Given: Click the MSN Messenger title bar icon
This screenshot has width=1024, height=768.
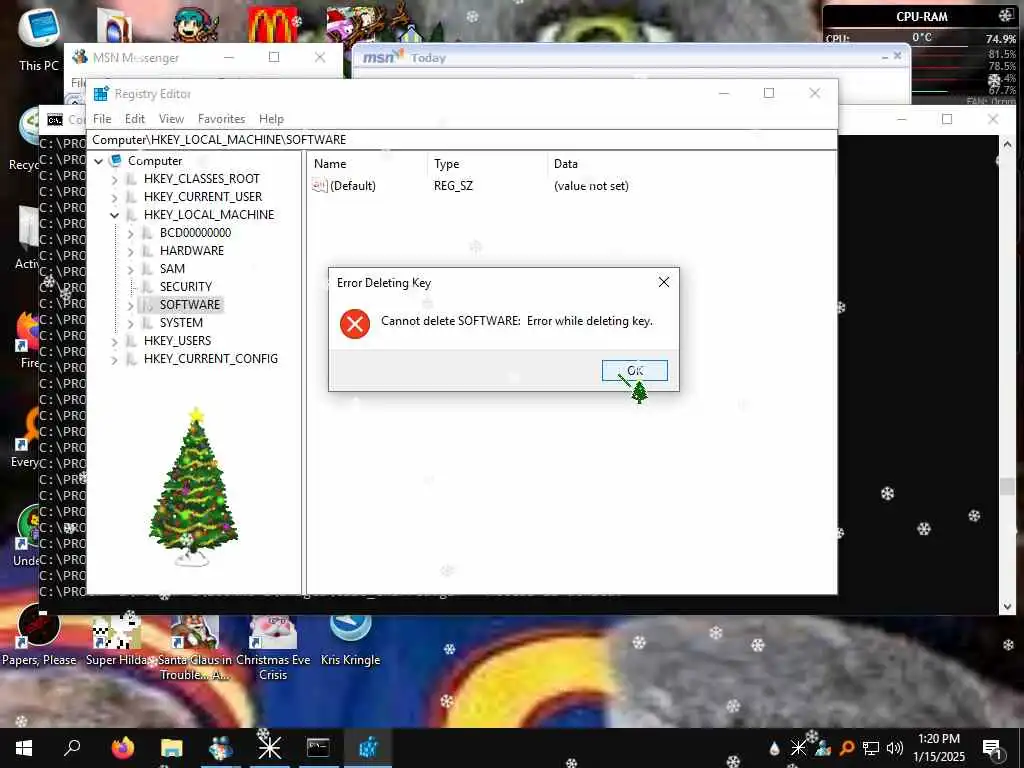Looking at the screenshot, I should coord(80,57).
